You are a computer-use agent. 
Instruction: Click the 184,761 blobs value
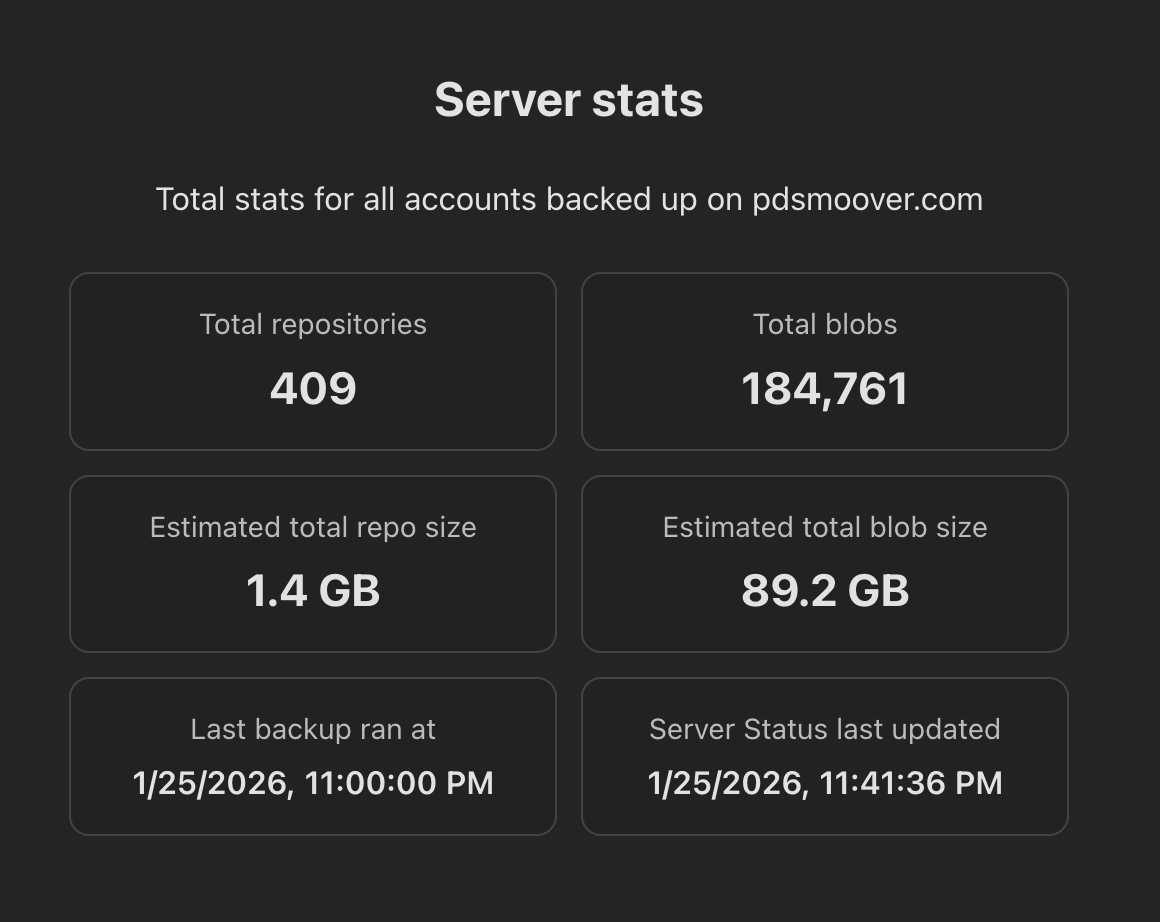coord(825,388)
